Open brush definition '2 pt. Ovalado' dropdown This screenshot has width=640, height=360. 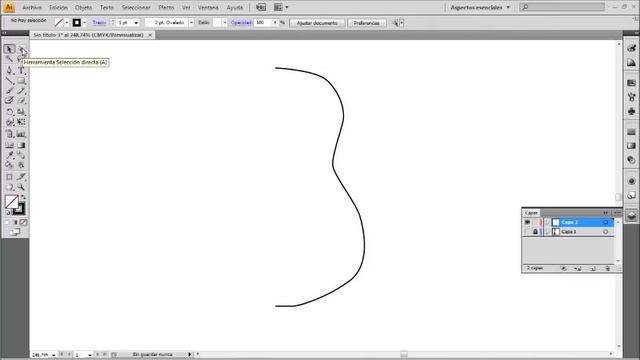click(x=191, y=23)
